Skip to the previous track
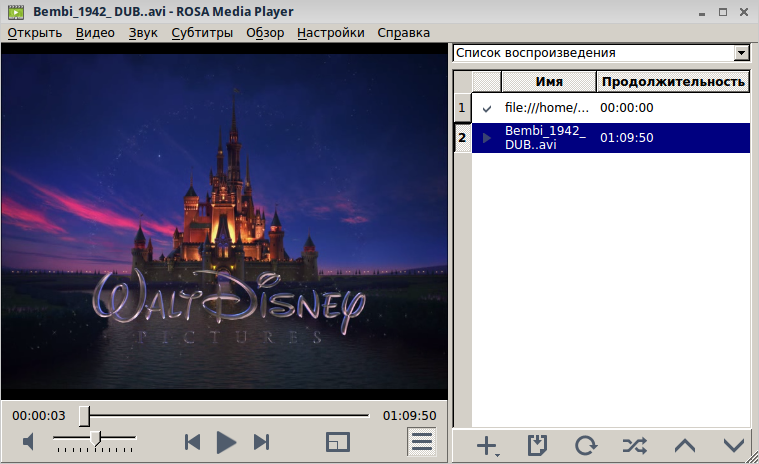This screenshot has height=464, width=759. 193,442
